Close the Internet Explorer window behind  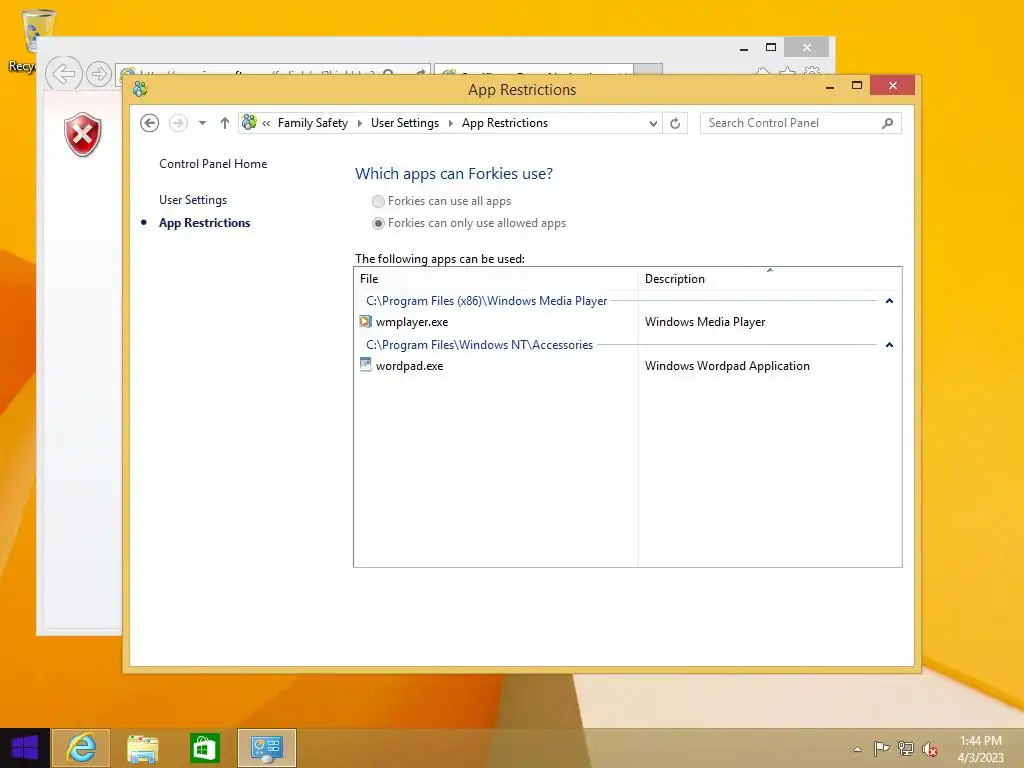tap(807, 47)
